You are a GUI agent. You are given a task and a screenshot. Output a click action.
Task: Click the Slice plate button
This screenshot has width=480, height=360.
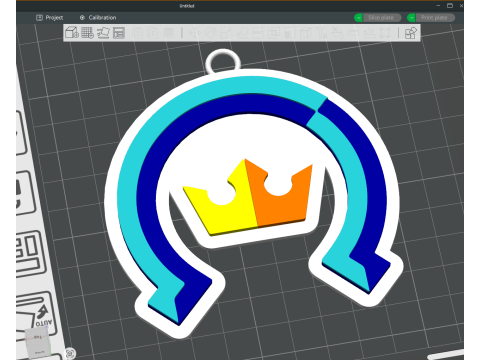[381, 18]
